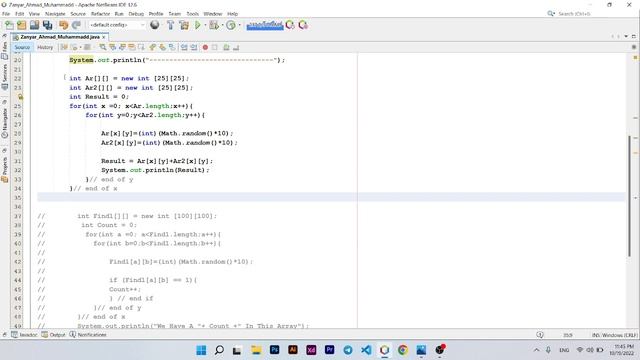
Task: Select the Zanyar_Ahmad_Muhammadd.java tab
Action: point(60,37)
